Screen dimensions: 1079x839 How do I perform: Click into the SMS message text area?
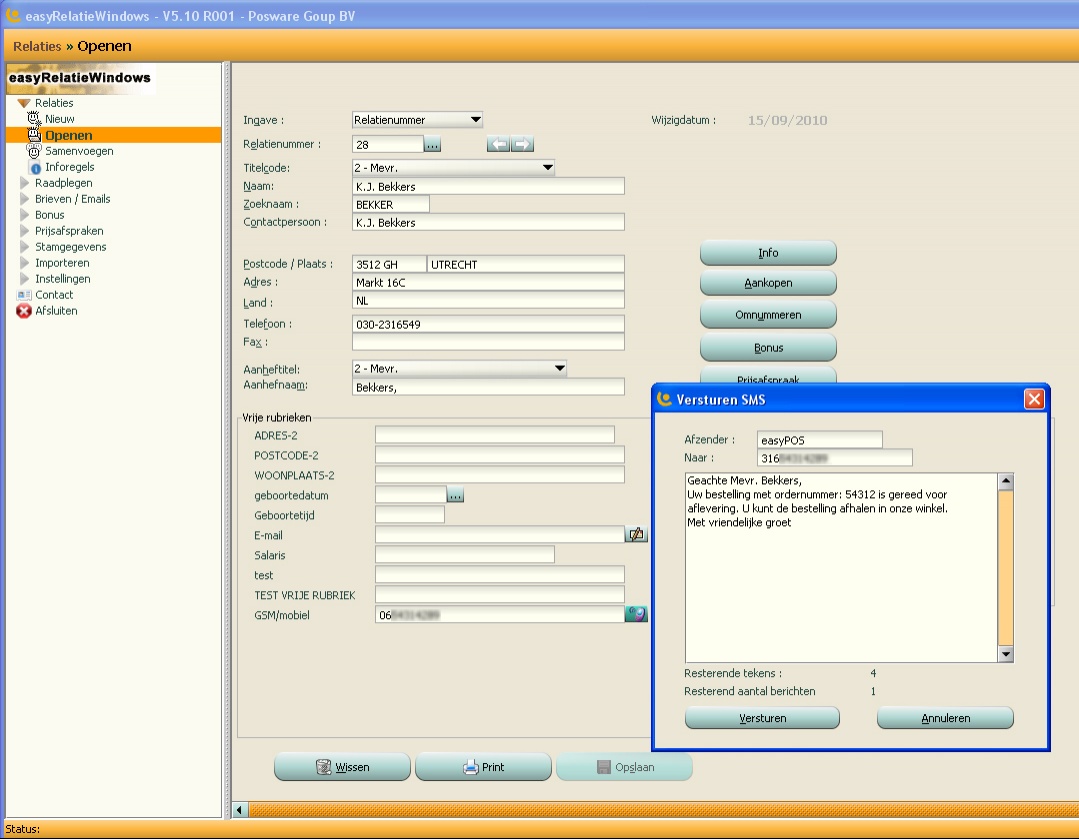point(841,567)
